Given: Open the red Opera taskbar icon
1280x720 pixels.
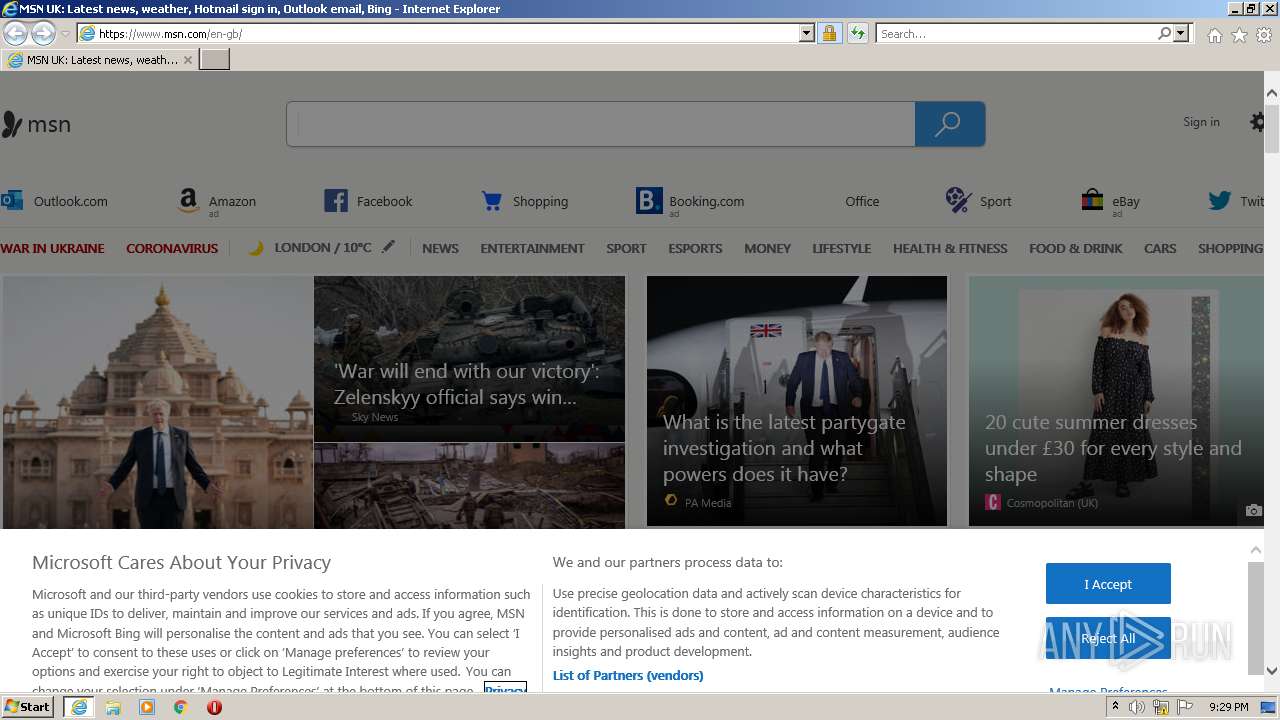Looking at the screenshot, I should [214, 707].
